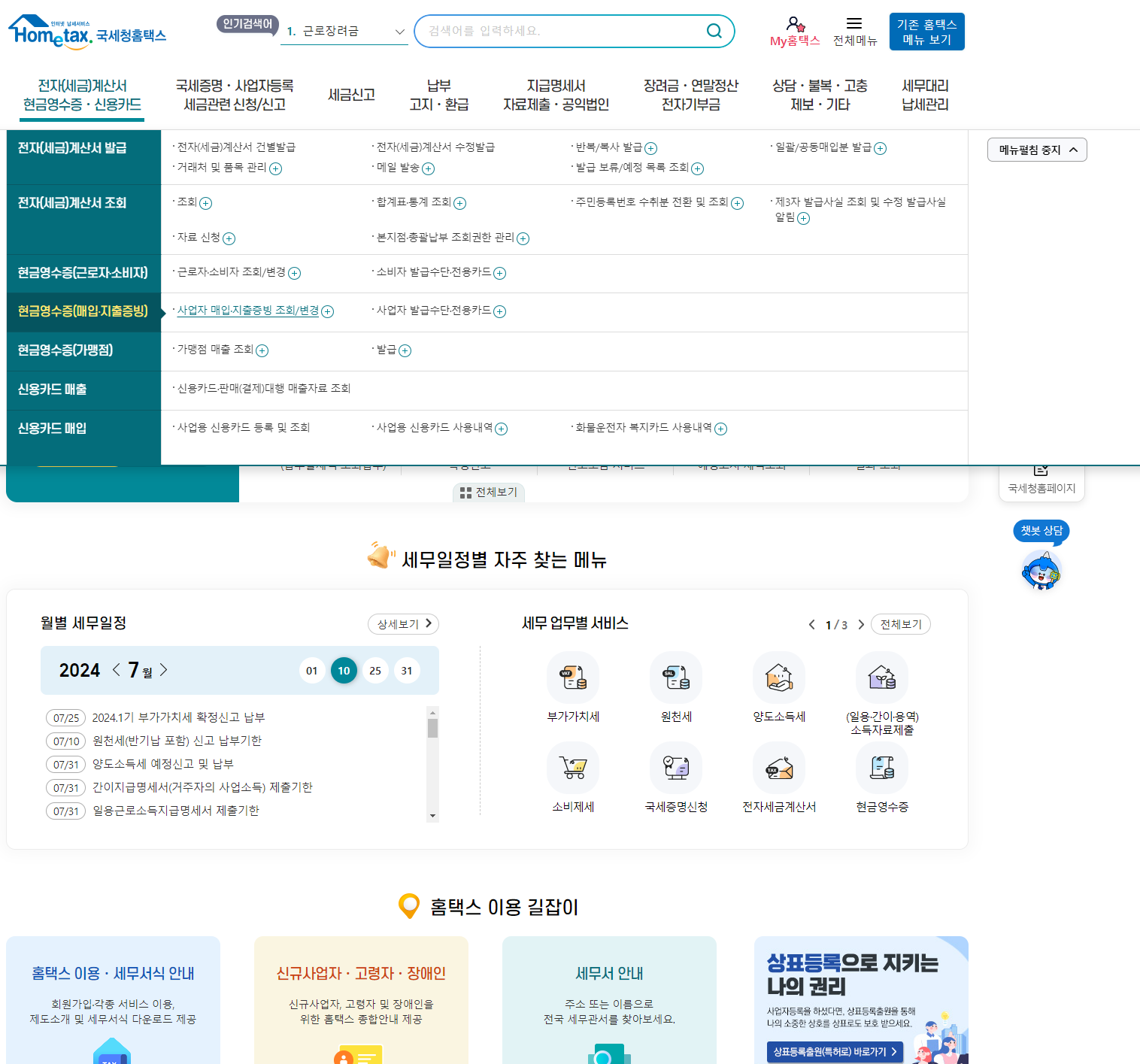Expand plus icon beside 메일 발송
1140x1064 pixels.
[429, 169]
